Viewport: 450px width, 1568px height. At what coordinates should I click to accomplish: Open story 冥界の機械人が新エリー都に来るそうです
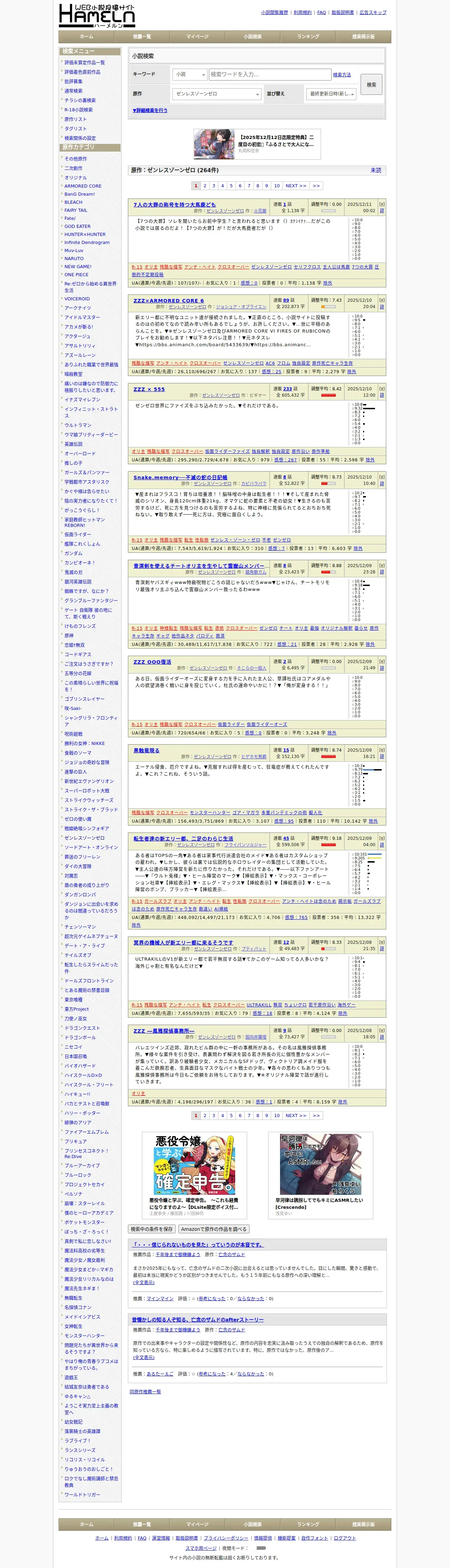pos(183,942)
